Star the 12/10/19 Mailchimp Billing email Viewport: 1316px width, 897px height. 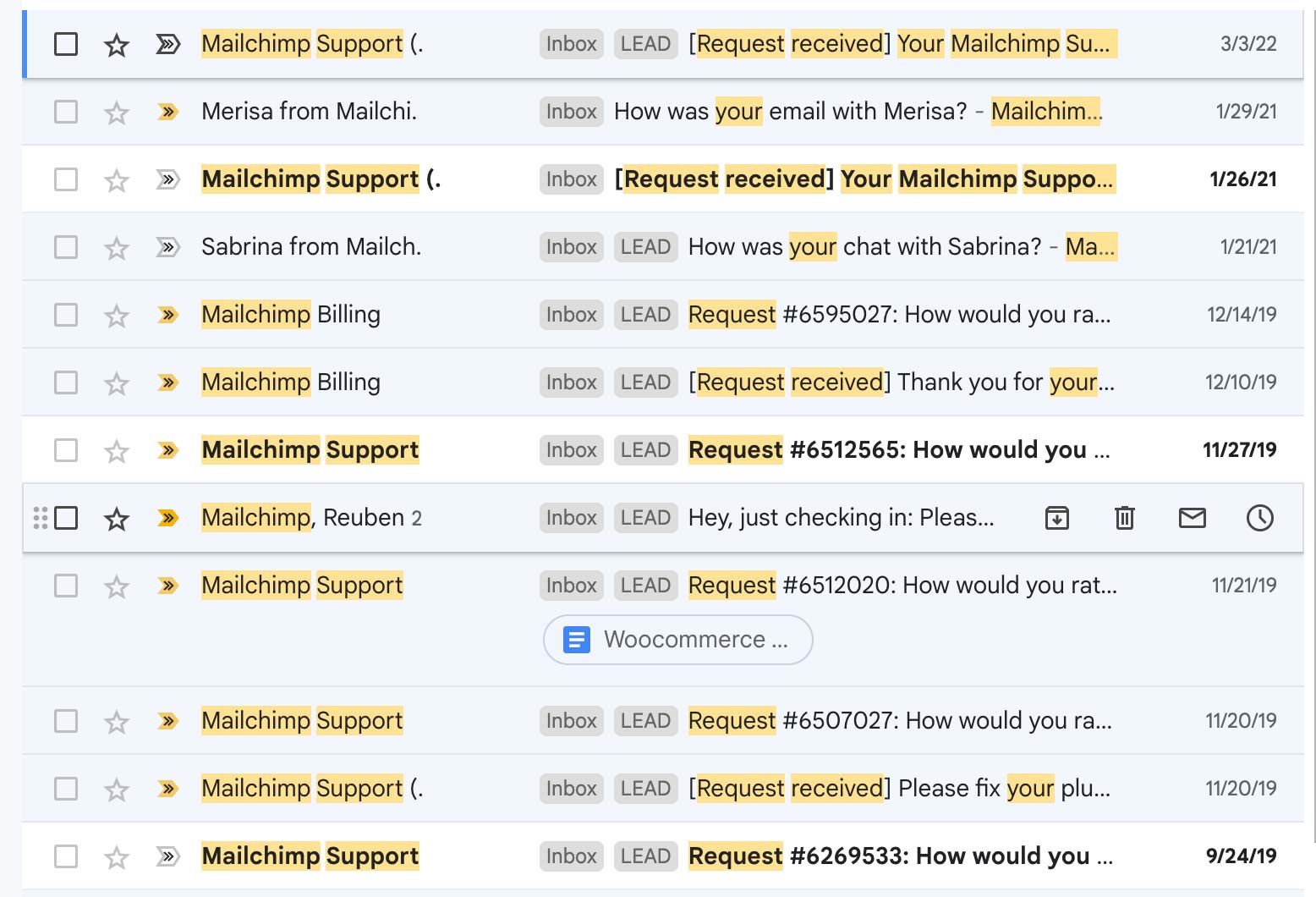[x=117, y=382]
